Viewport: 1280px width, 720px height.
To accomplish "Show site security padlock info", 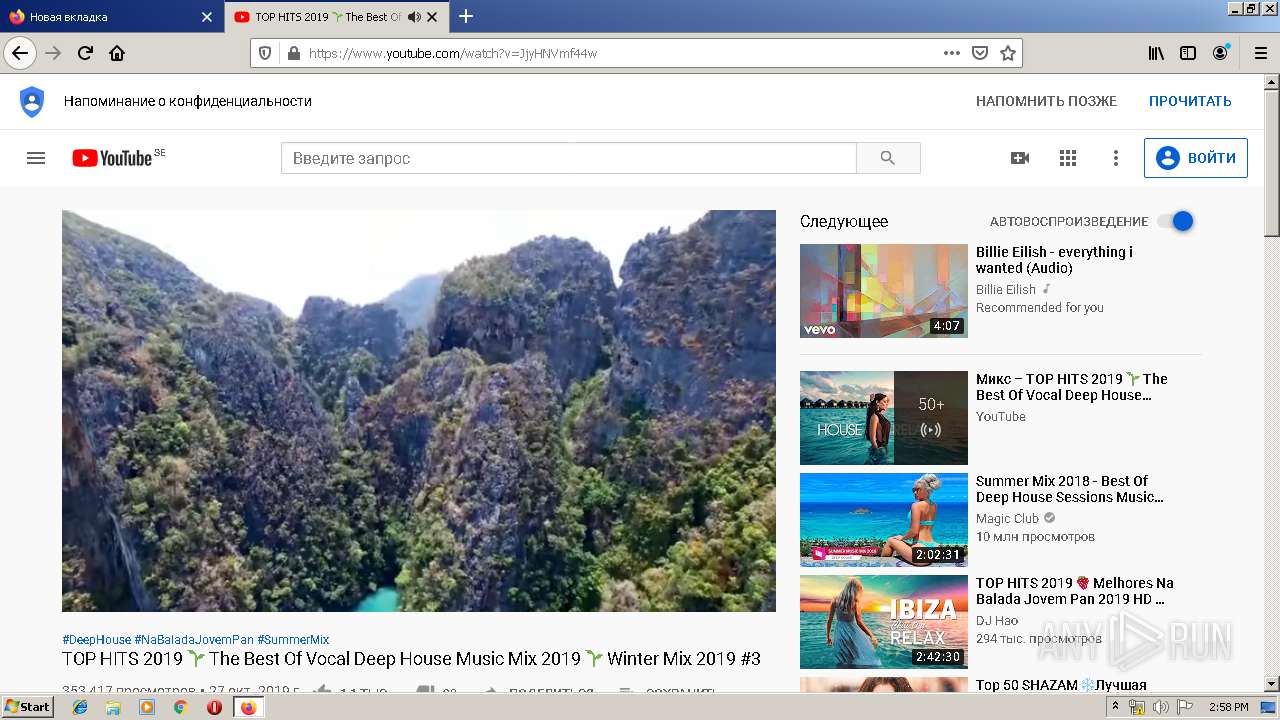I will (x=293, y=53).
